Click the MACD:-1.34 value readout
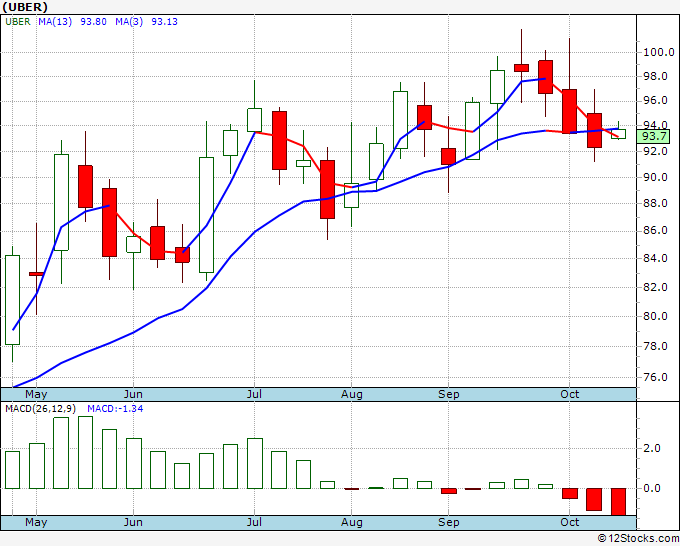 click(115, 409)
